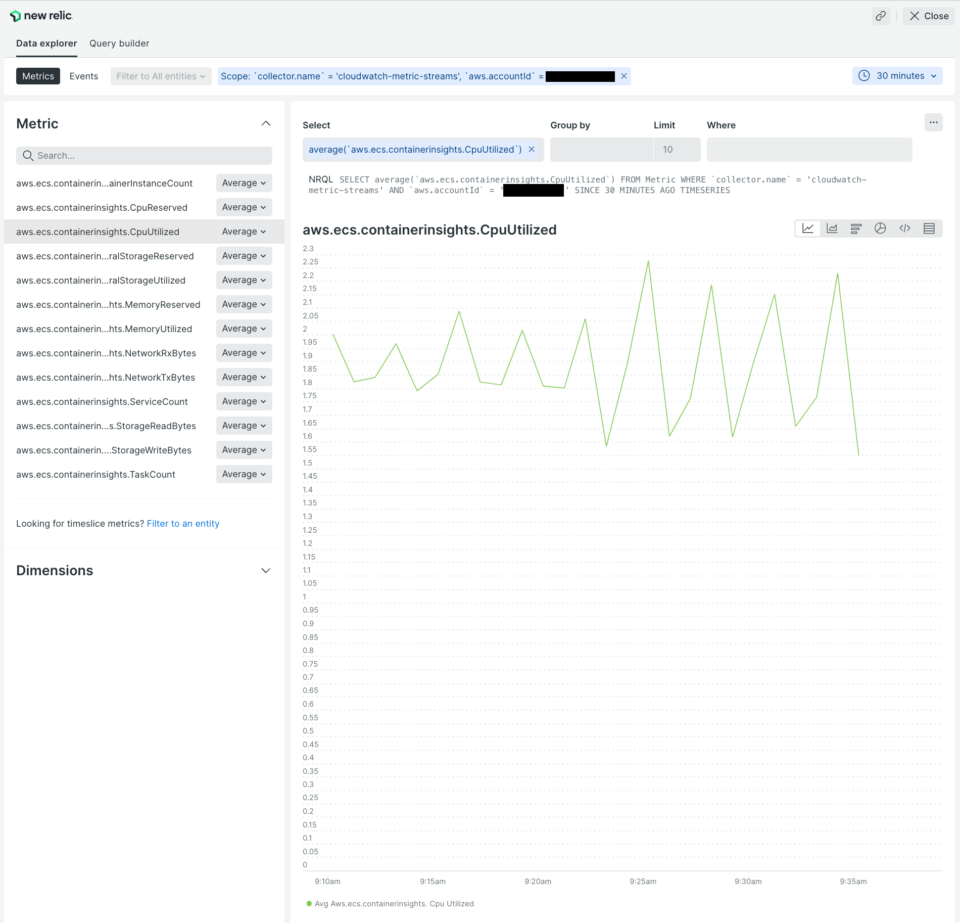This screenshot has width=960, height=923.
Task: Display metric as a bar chart
Action: click(x=856, y=228)
